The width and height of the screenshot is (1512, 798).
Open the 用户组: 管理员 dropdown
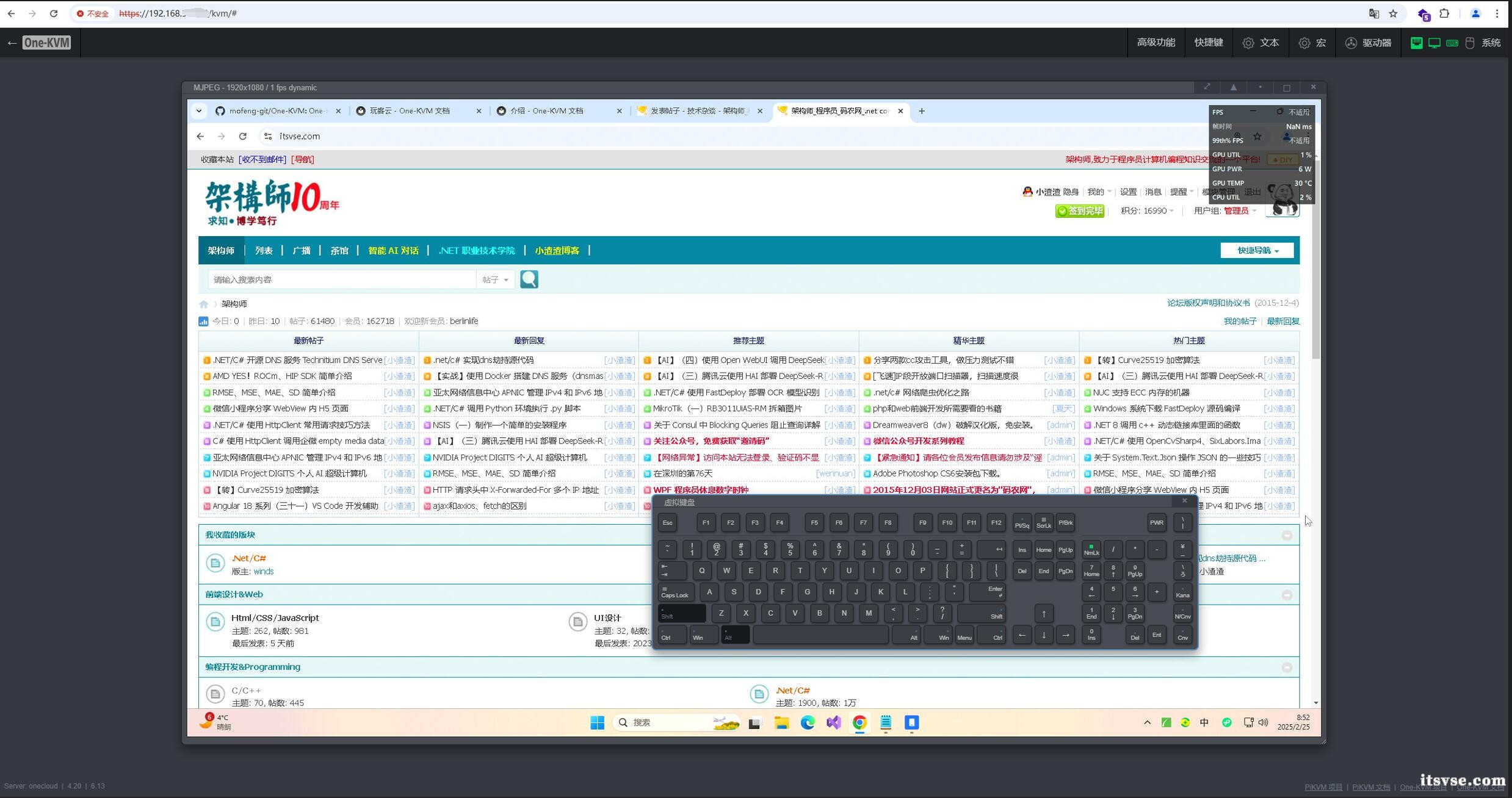point(1224,211)
